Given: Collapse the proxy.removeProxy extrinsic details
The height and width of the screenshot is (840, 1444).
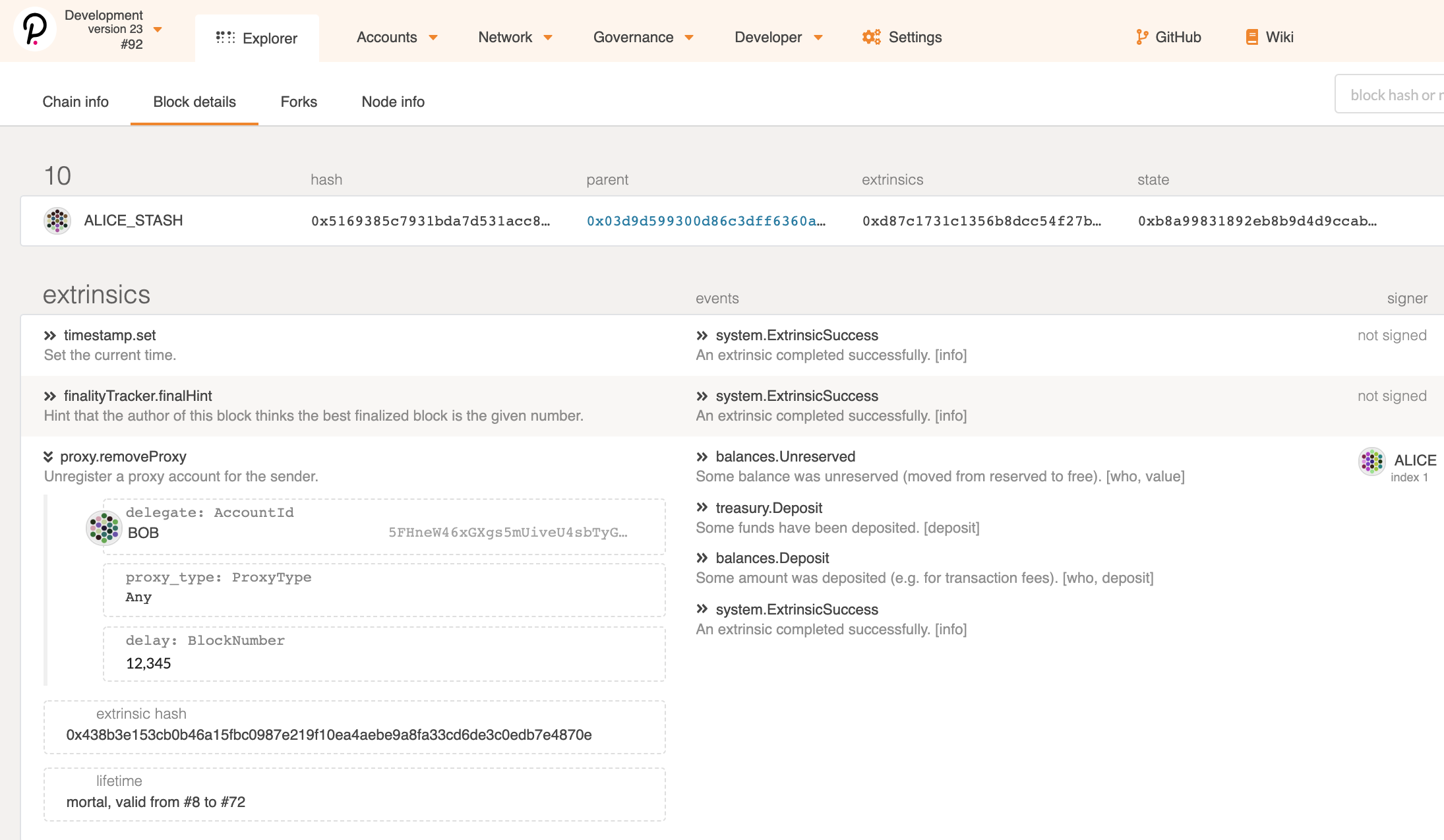Looking at the screenshot, I should [x=48, y=457].
